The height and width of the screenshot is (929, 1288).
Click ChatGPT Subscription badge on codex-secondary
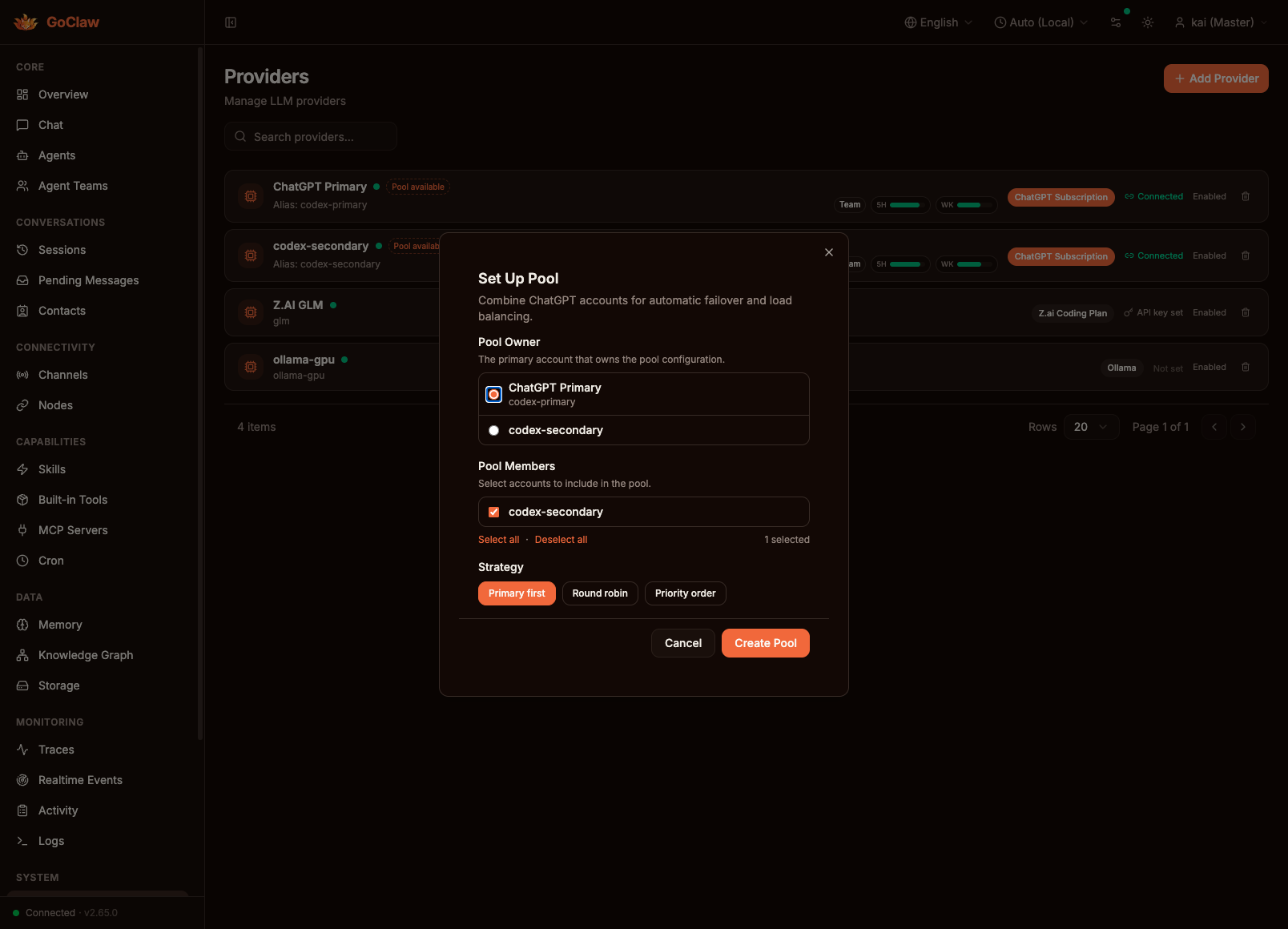[1061, 256]
